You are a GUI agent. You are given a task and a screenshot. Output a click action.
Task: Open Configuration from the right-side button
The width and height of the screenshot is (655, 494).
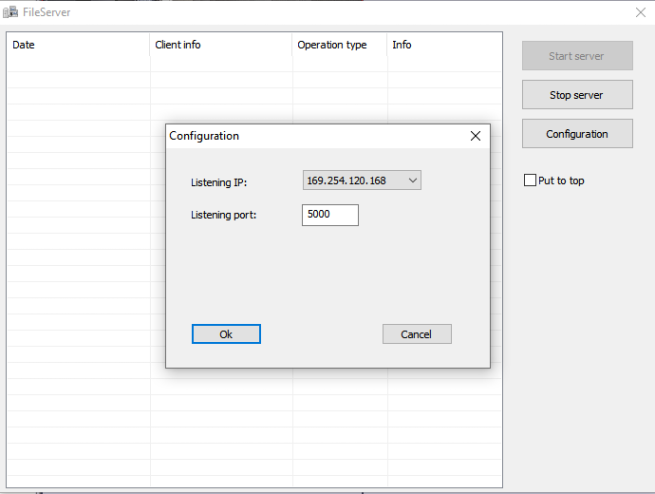[x=577, y=134]
